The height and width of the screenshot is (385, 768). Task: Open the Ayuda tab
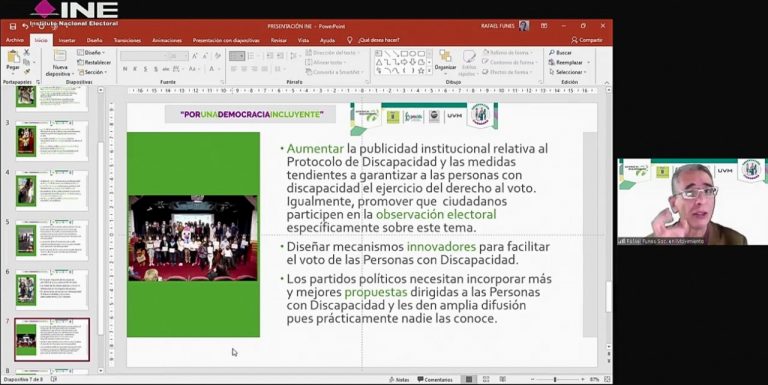tap(327, 40)
